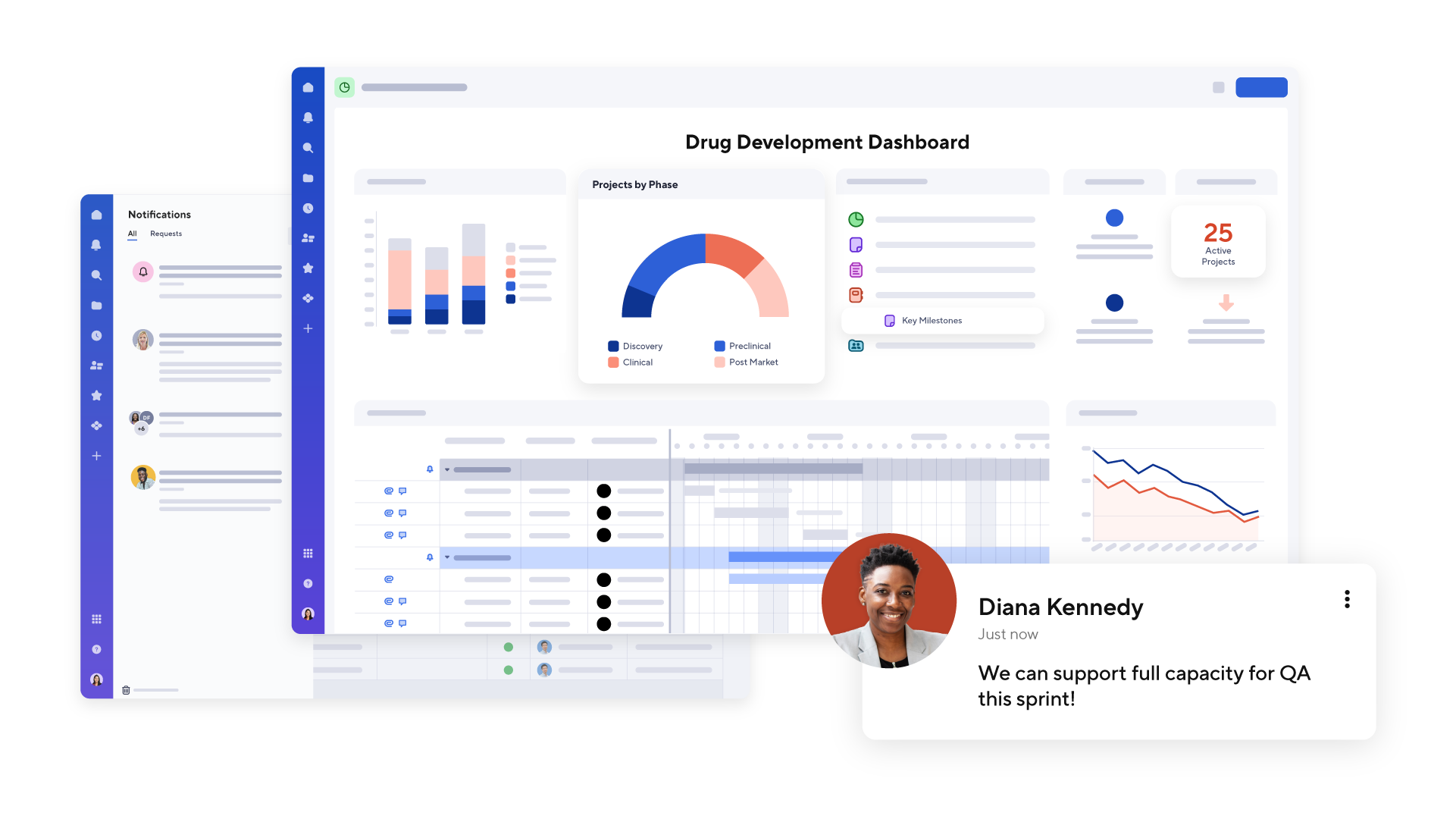This screenshot has height=819, width=1456.
Task: Click the 25 Active Projects card
Action: point(1218,241)
